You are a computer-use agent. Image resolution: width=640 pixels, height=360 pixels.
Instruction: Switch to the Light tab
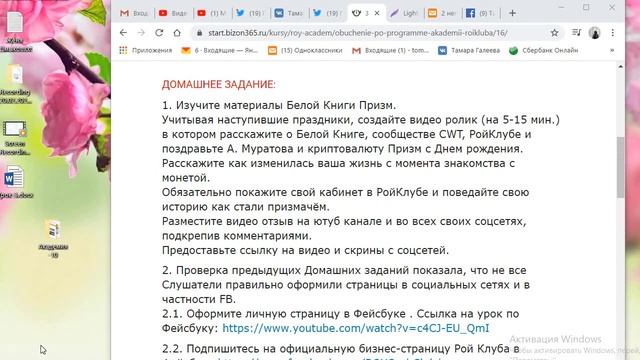tap(404, 13)
